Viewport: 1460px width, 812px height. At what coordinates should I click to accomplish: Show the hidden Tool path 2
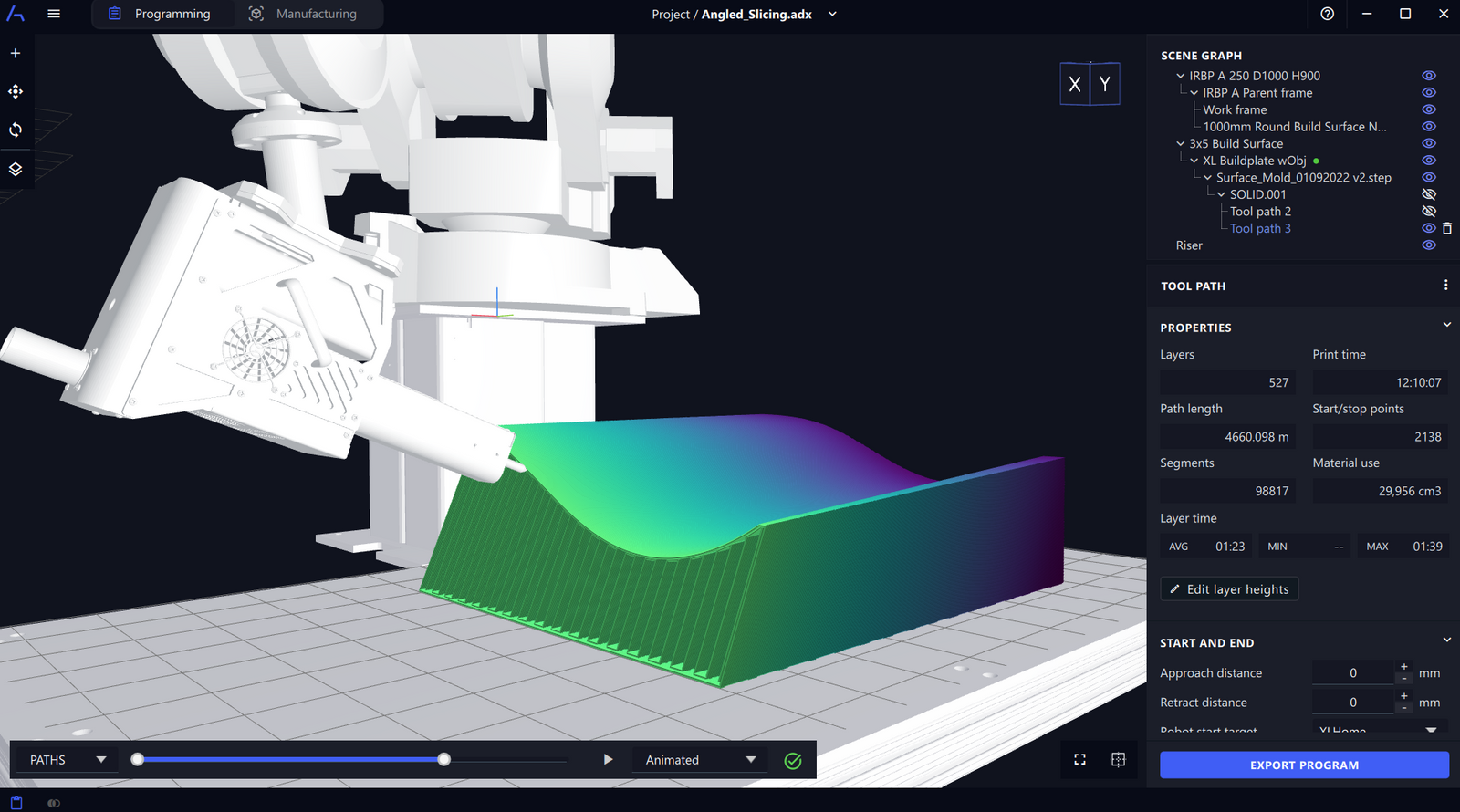point(1429,212)
